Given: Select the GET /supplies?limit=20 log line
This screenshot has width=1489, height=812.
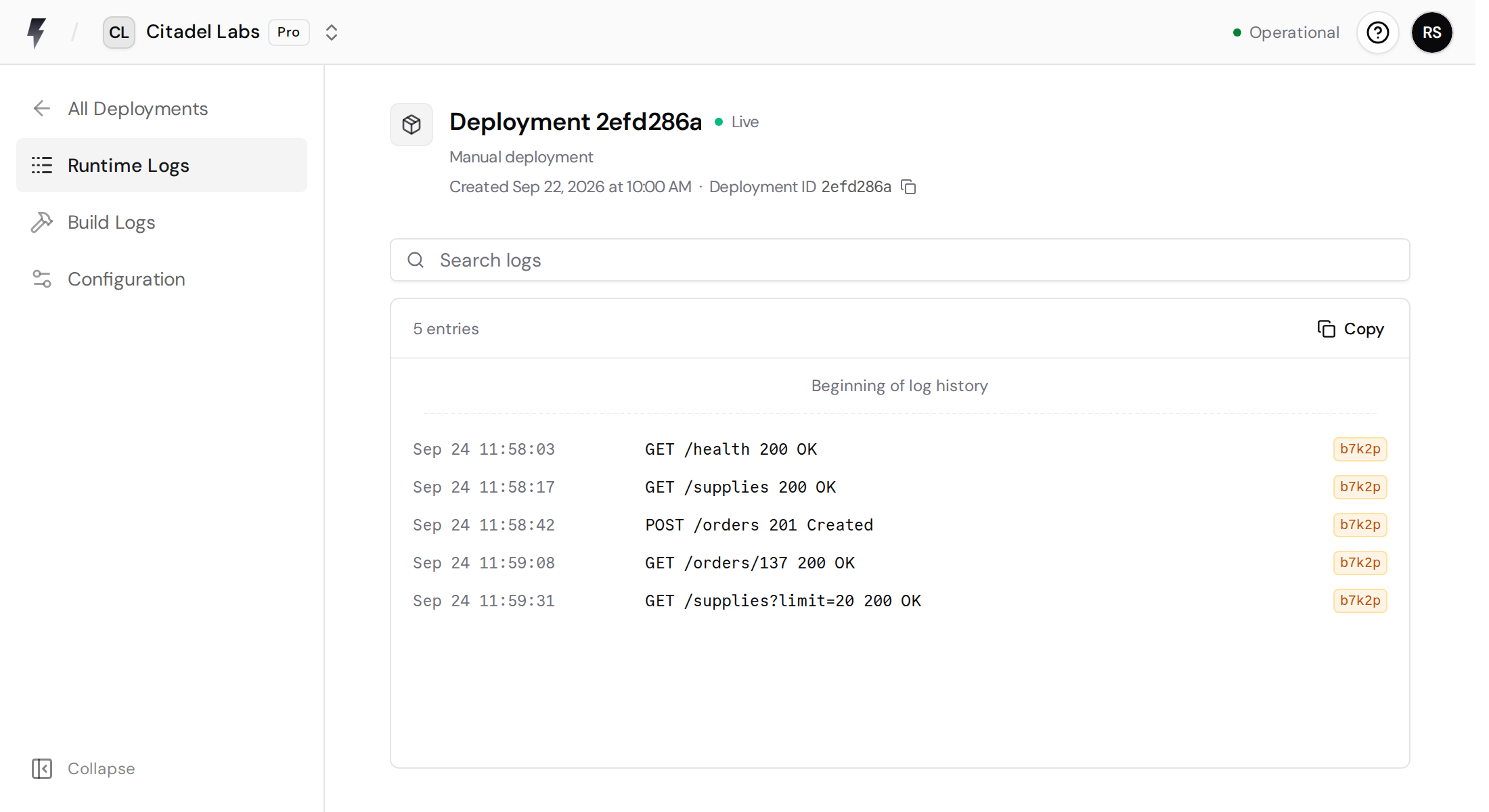Looking at the screenshot, I should click(899, 601).
